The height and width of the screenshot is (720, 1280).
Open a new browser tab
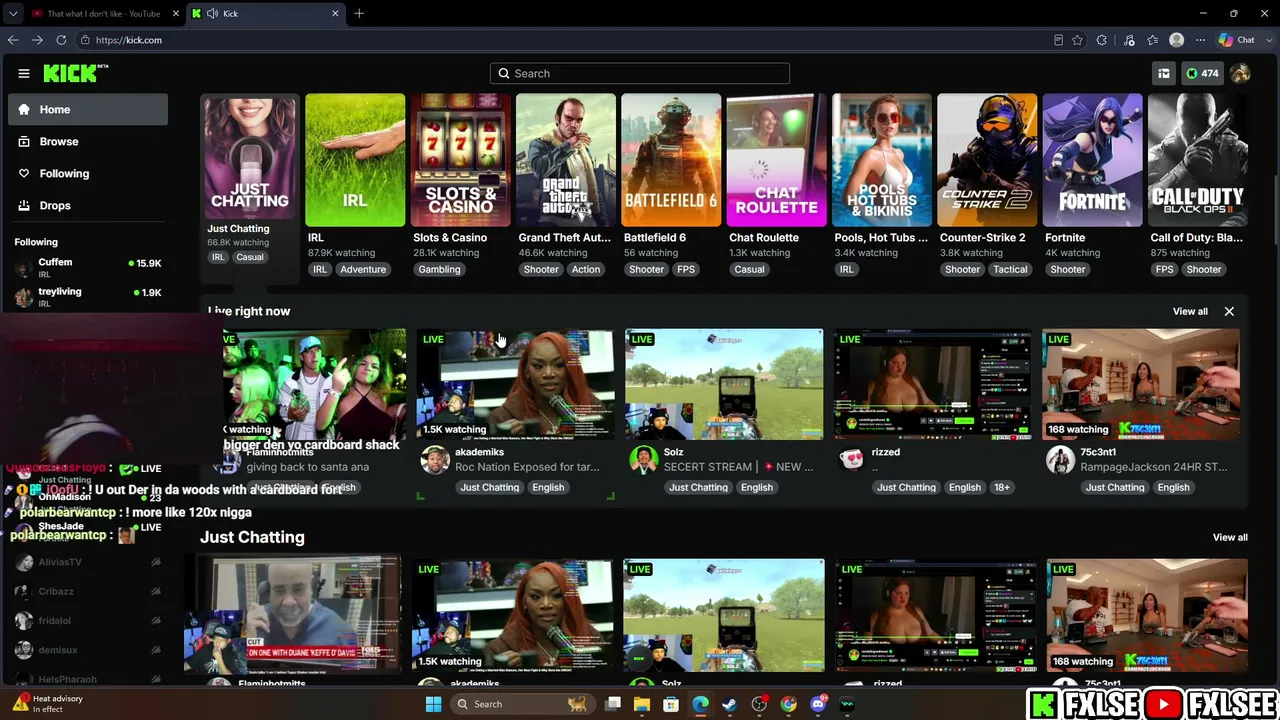[x=359, y=13]
